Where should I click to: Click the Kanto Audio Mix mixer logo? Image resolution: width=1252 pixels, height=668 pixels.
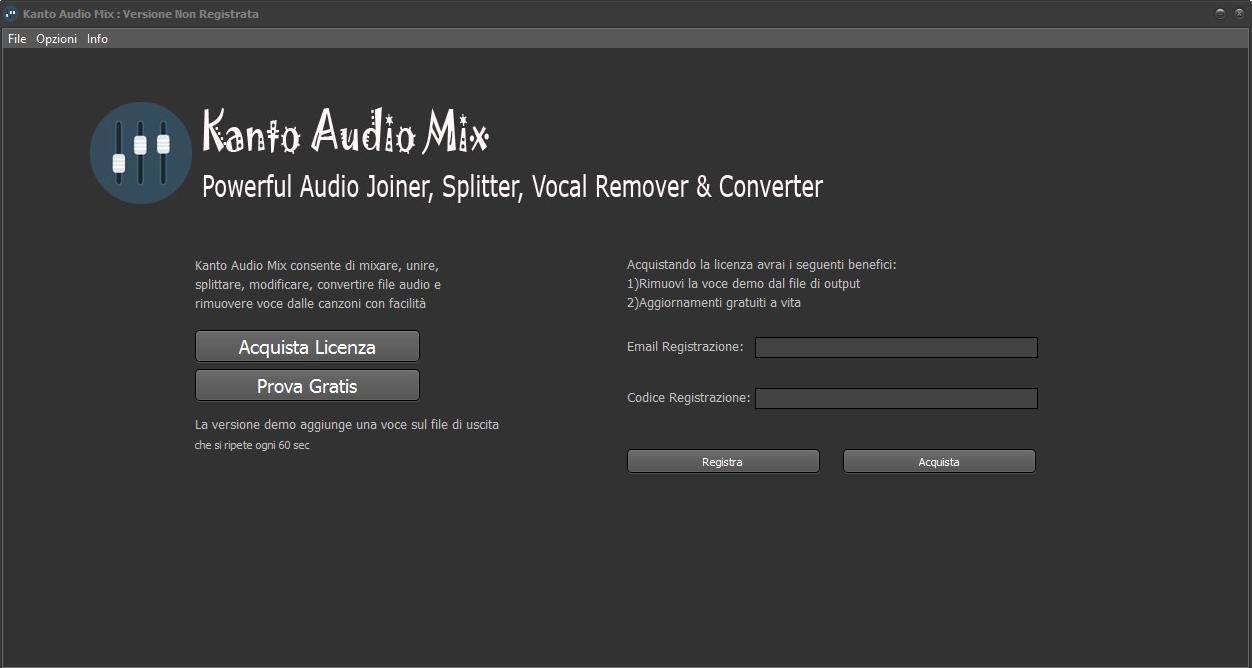click(x=140, y=153)
